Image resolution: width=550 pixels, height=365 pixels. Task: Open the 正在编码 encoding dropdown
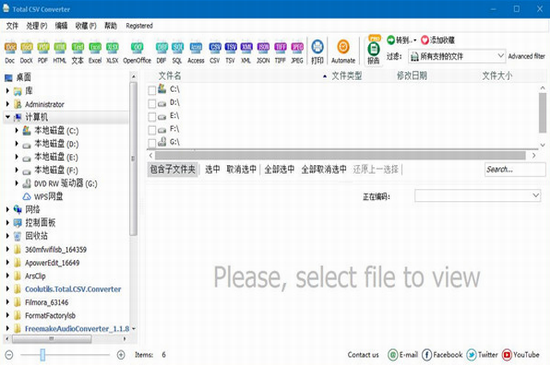478,196
